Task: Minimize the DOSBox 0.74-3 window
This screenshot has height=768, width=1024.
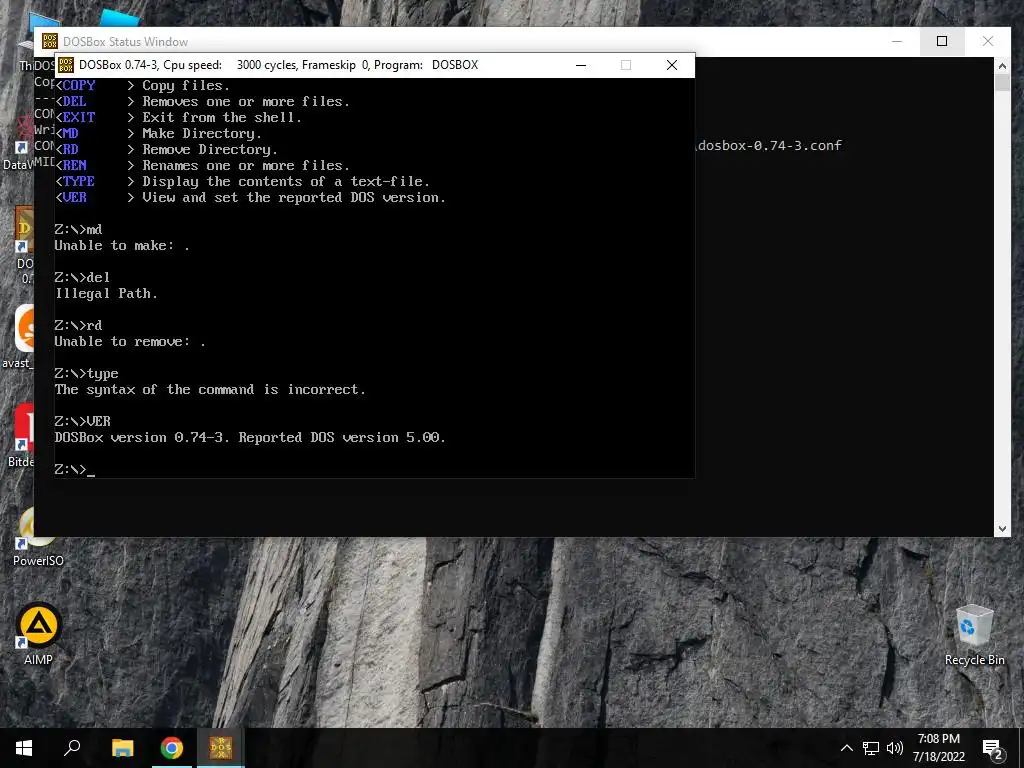Action: 581,65
